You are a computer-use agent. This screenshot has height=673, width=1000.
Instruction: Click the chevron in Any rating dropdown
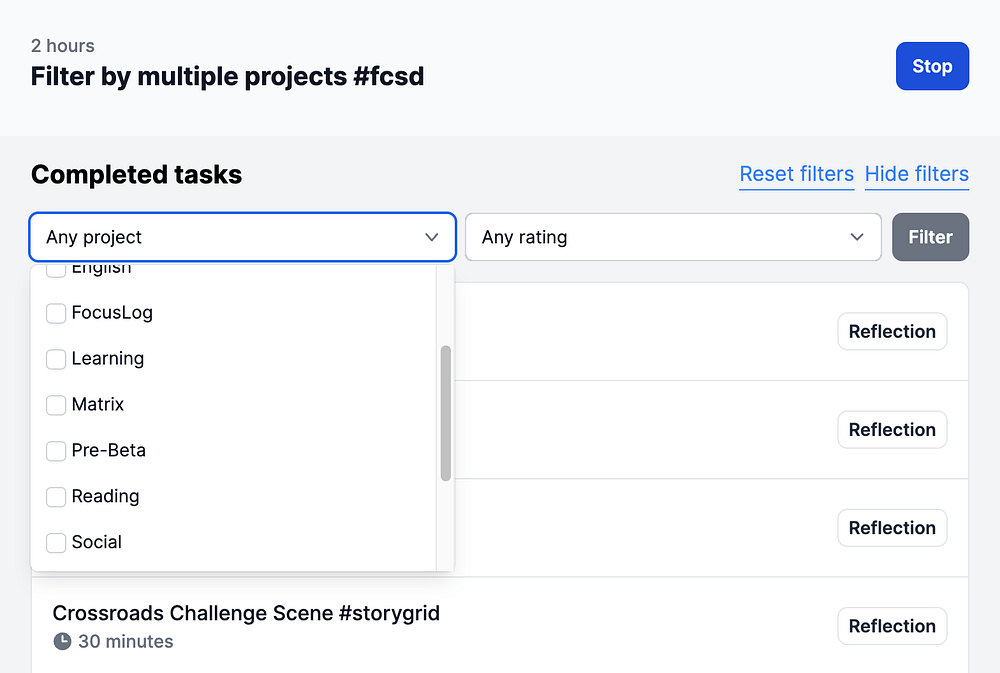[x=857, y=237]
